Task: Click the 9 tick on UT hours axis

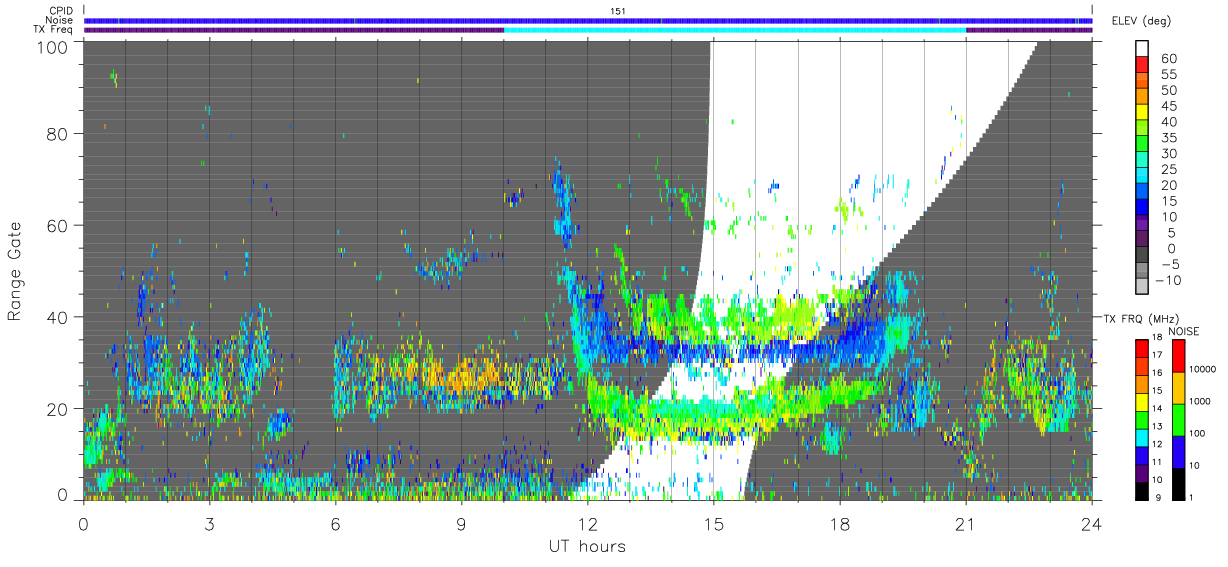Action: (x=461, y=523)
